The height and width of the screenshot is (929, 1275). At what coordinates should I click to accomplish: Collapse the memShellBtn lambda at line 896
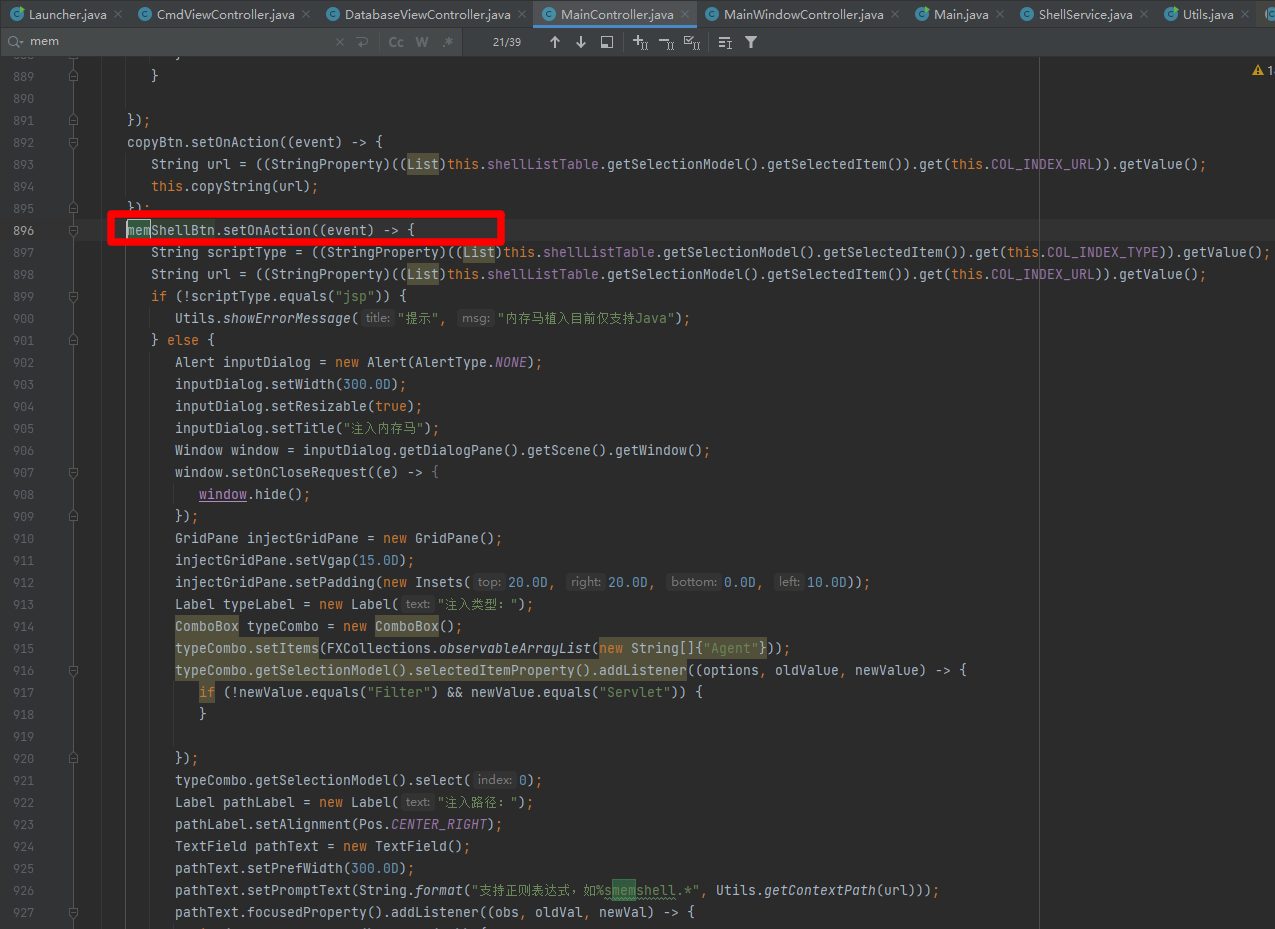click(x=73, y=230)
